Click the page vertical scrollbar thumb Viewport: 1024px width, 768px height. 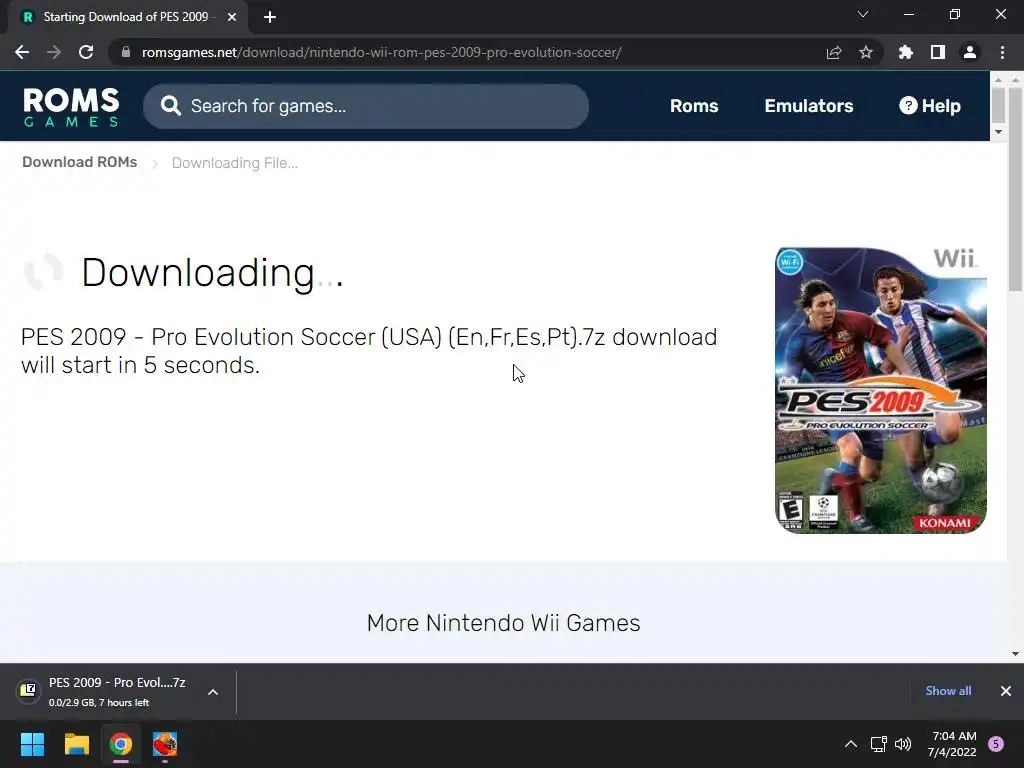[1015, 188]
